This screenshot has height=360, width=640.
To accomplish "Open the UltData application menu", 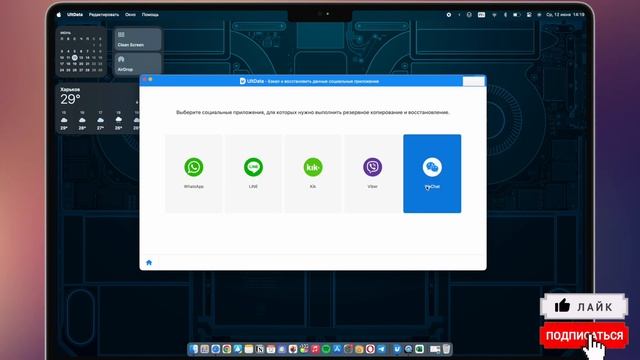I will pos(75,14).
